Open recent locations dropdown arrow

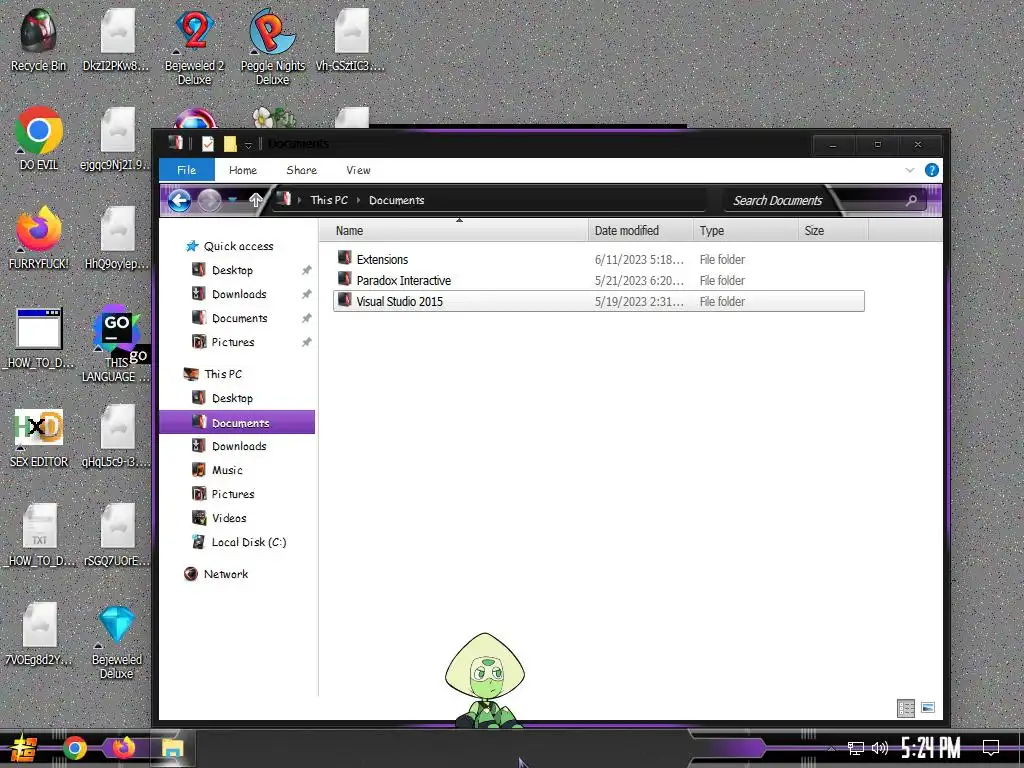[x=232, y=200]
